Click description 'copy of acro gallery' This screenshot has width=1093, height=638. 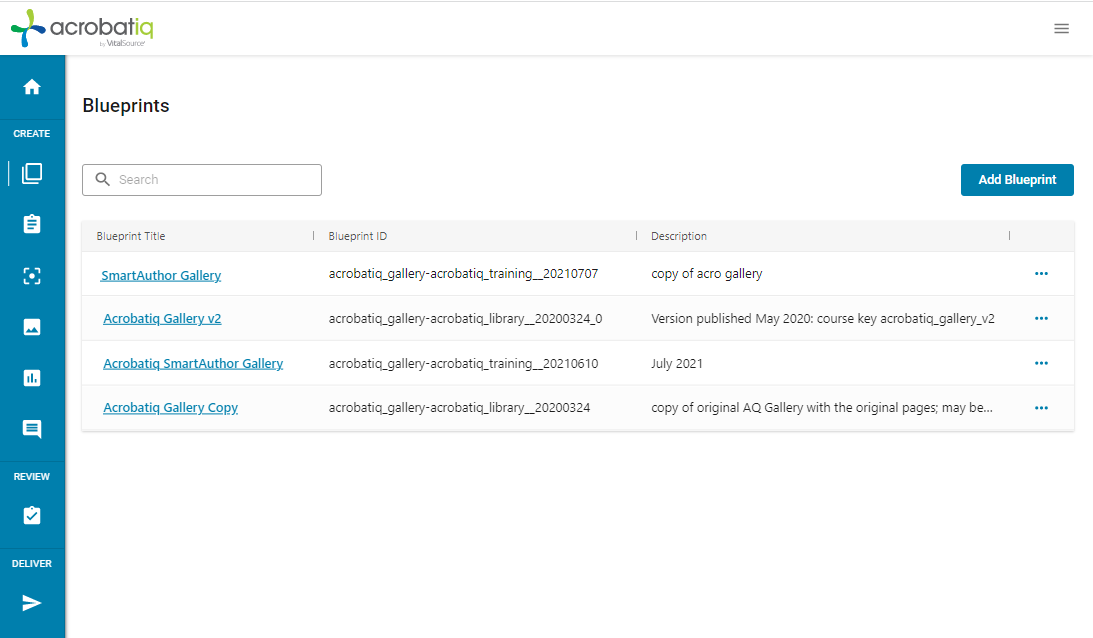click(x=707, y=273)
